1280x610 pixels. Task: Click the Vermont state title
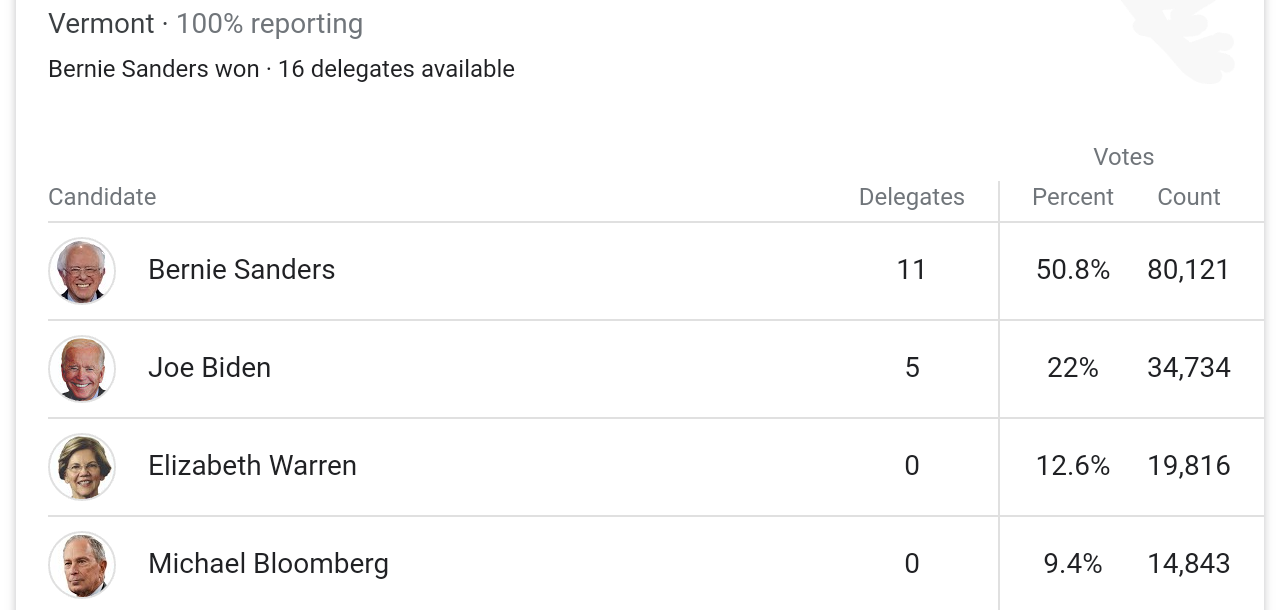101,23
